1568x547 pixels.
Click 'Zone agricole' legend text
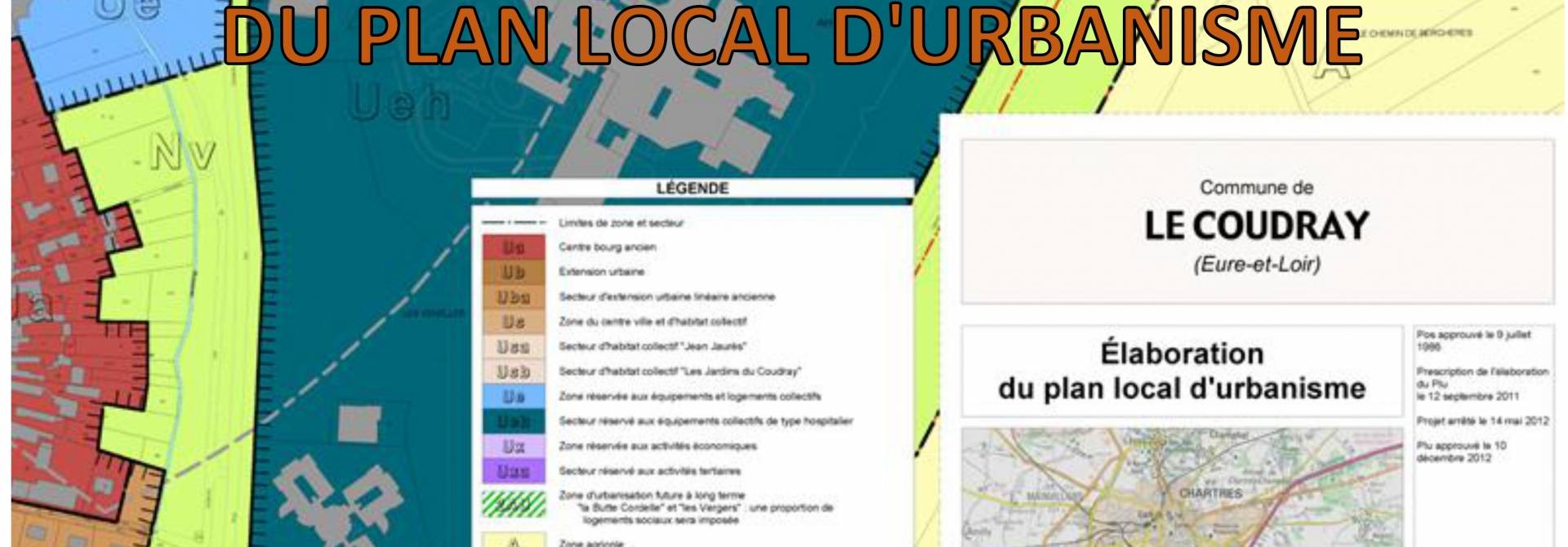(x=590, y=542)
